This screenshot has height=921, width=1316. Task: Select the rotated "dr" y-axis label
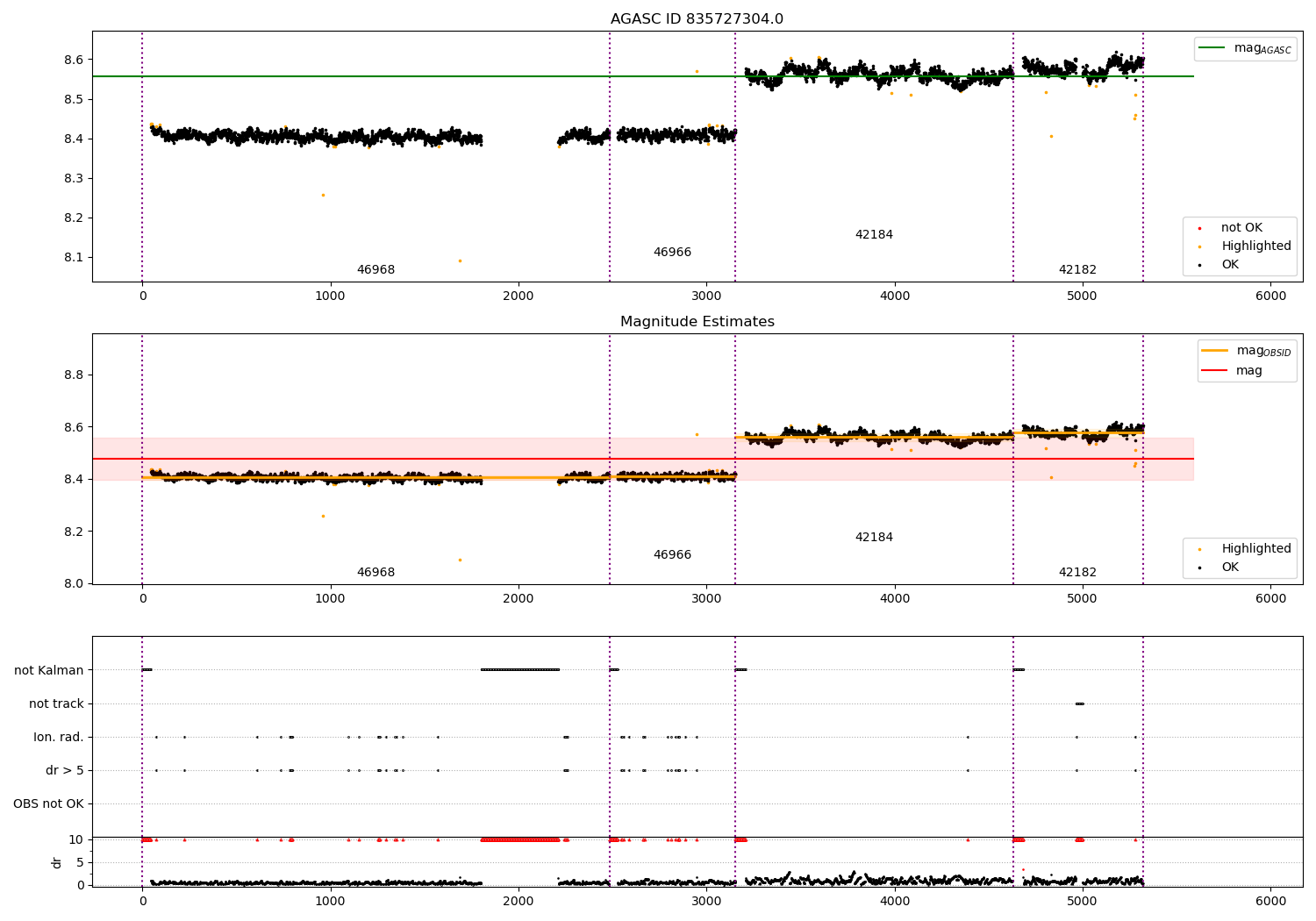pos(57,862)
